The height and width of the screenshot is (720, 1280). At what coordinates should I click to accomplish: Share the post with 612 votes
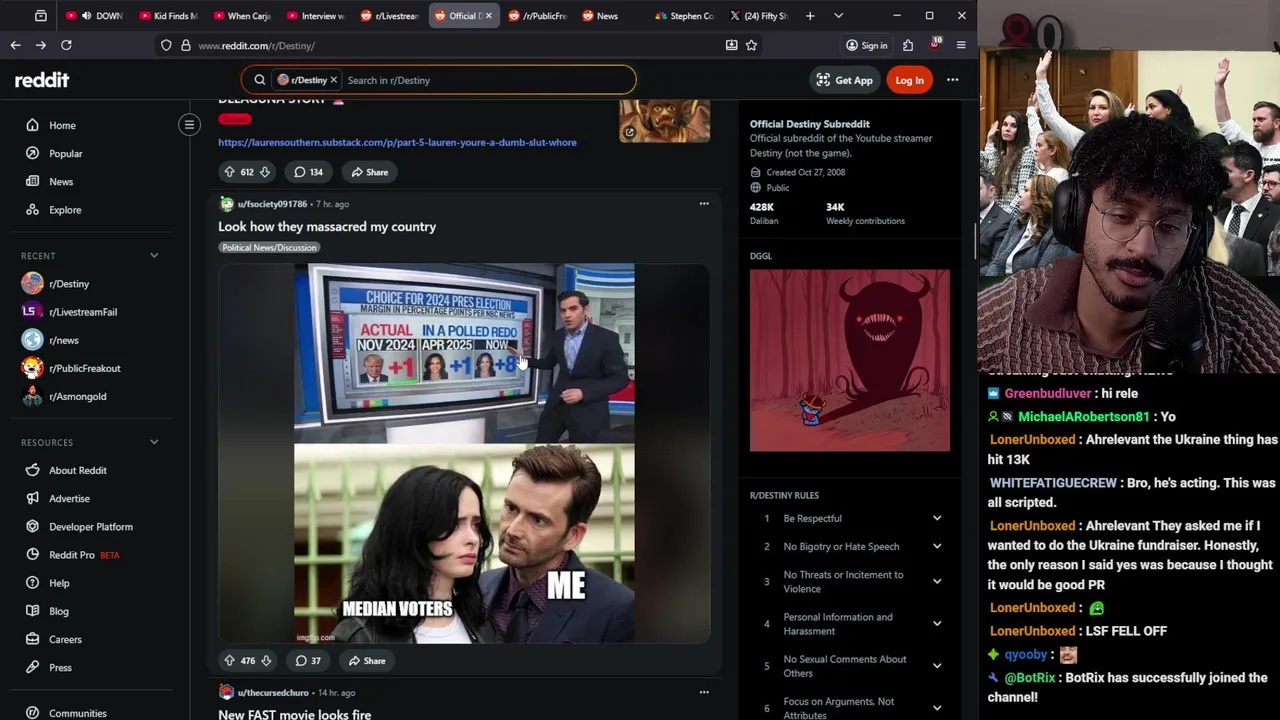pos(369,172)
